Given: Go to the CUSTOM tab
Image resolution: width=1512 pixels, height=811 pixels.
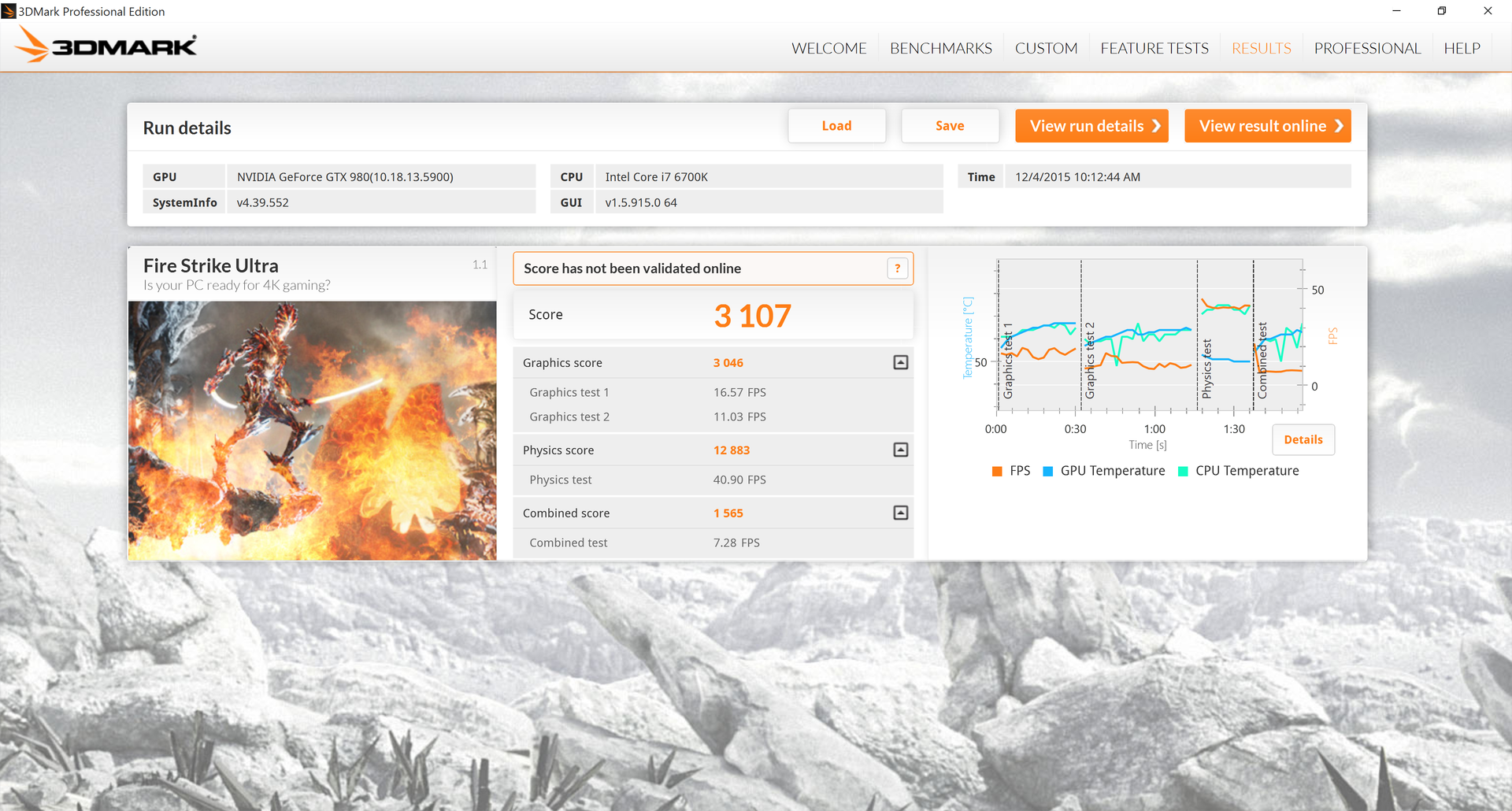Looking at the screenshot, I should [1046, 48].
